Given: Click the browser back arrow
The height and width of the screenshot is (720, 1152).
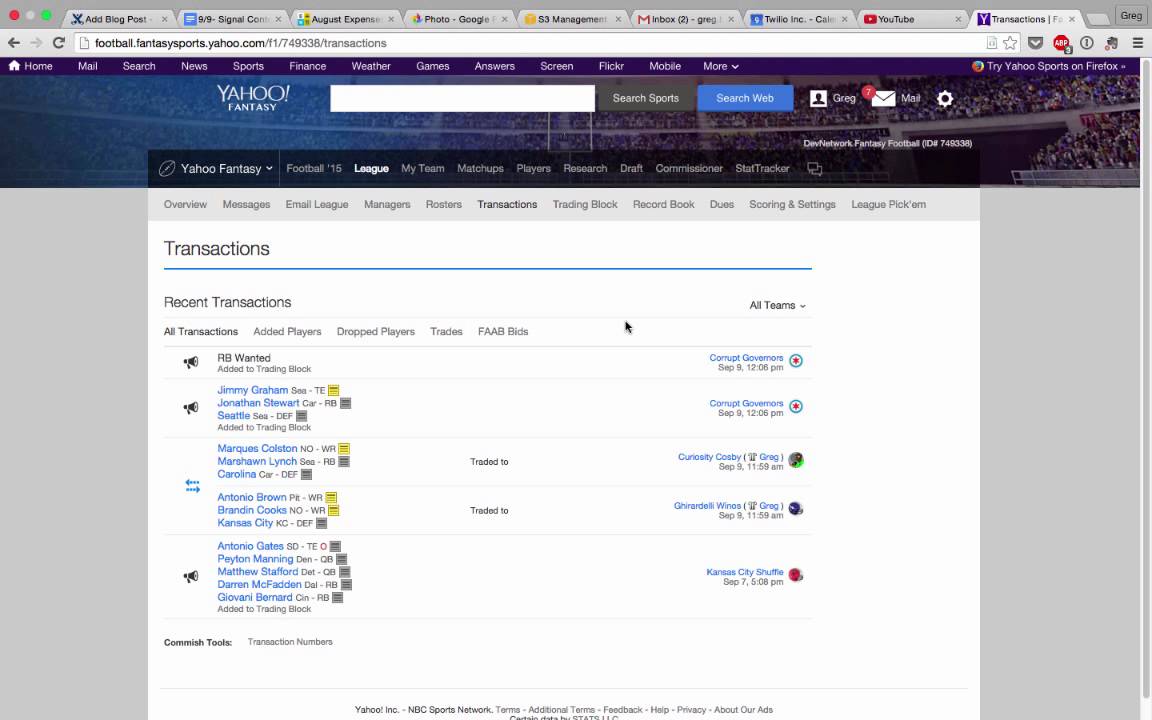Looking at the screenshot, I should [14, 43].
